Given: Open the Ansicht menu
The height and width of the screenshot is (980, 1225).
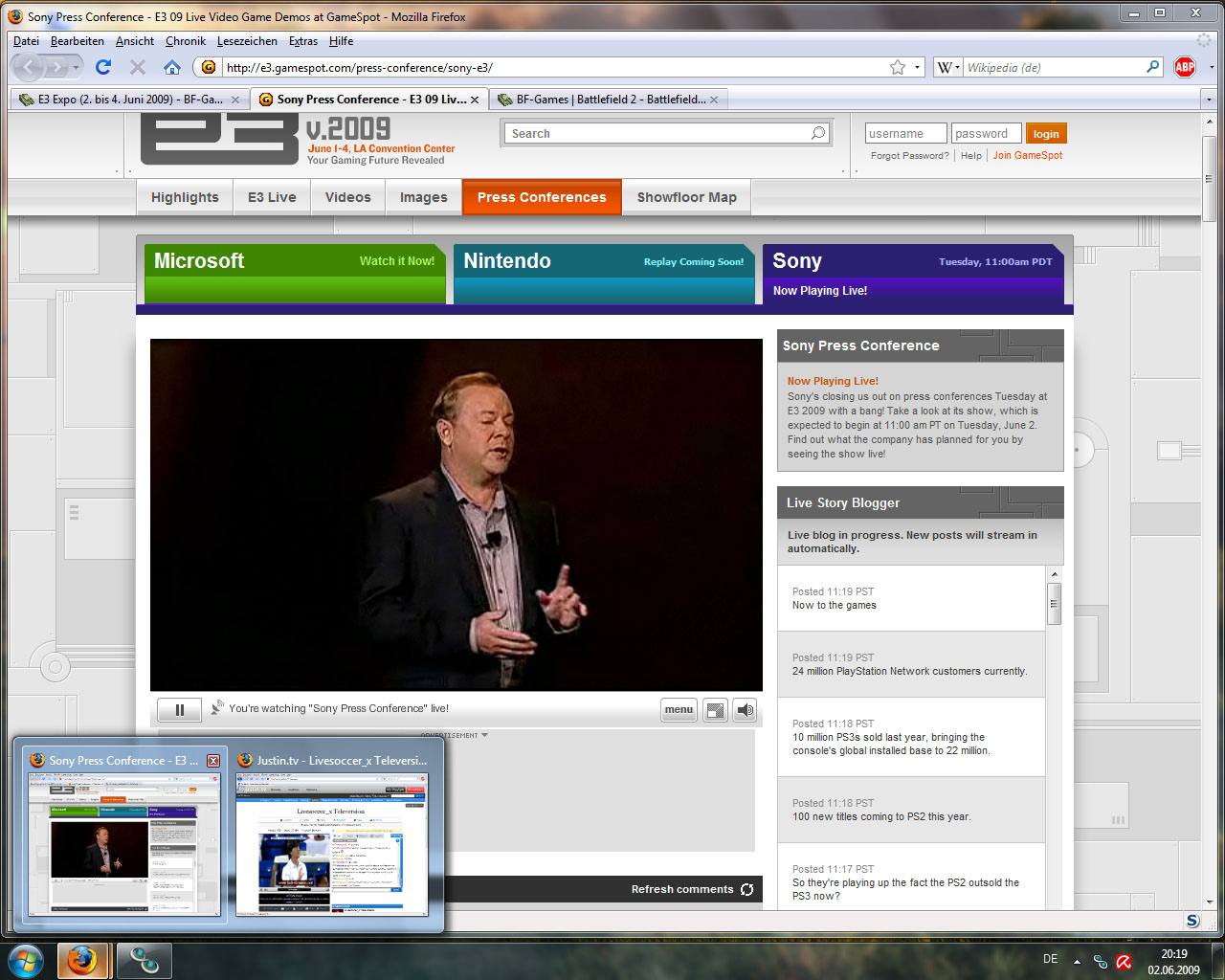Looking at the screenshot, I should 135,41.
